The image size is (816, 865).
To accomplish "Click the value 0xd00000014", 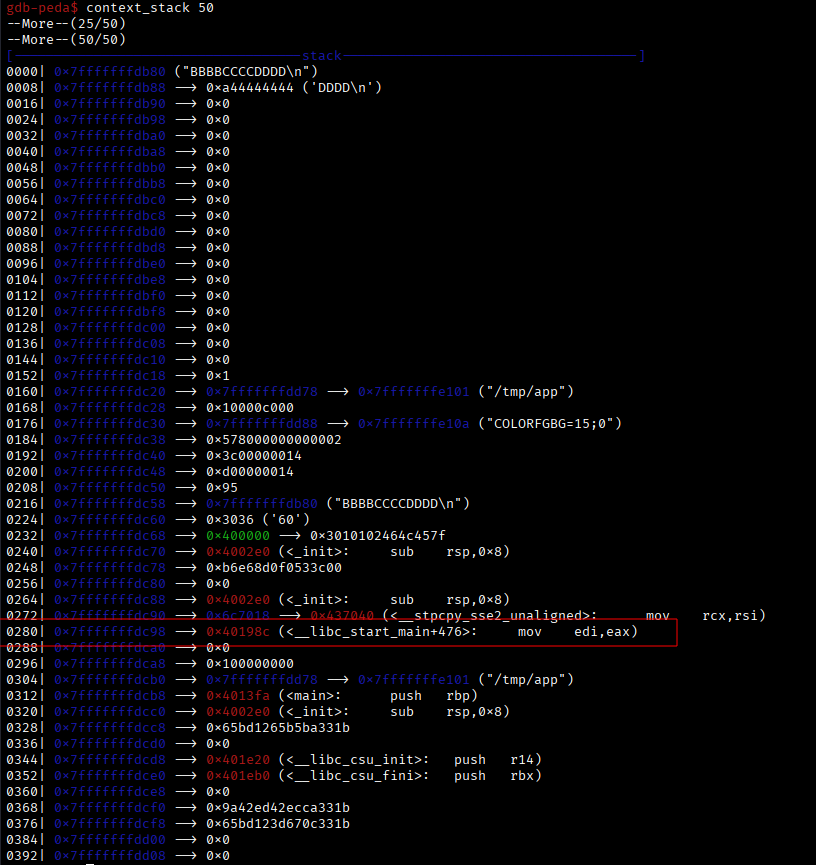I will (250, 472).
